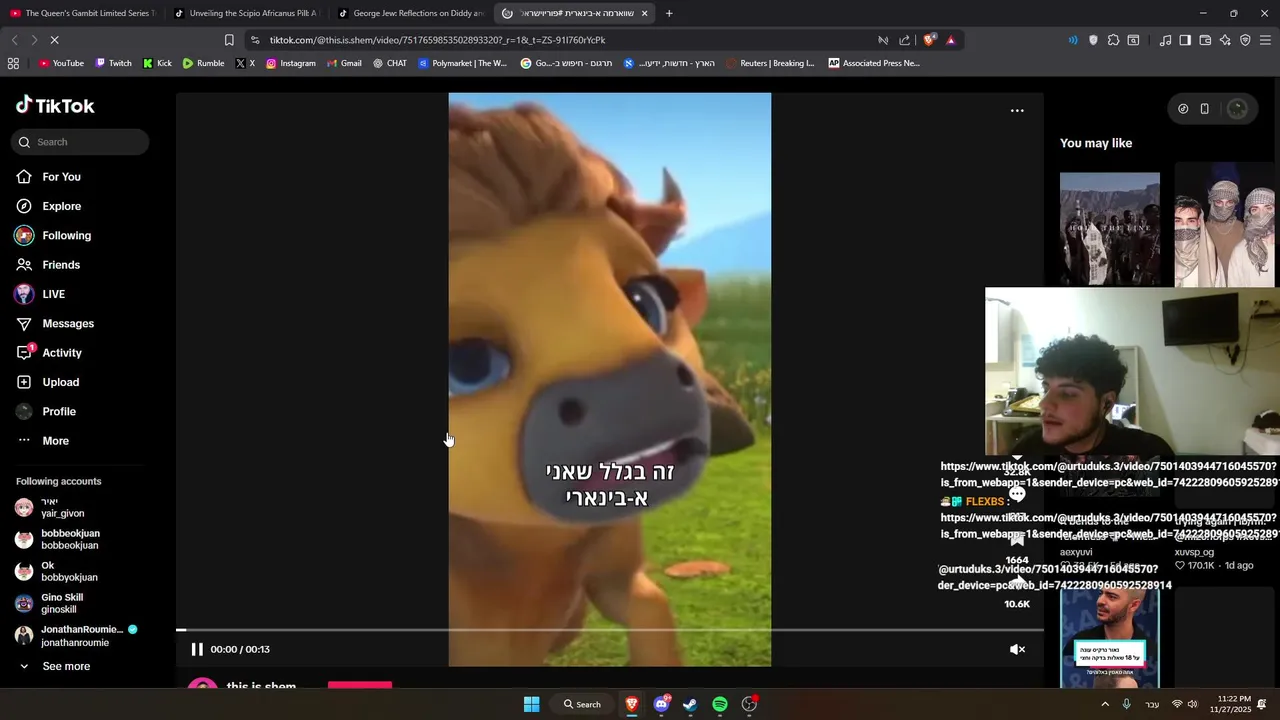Open the Rumble bookmark
This screenshot has width=1280, height=720.
click(203, 63)
